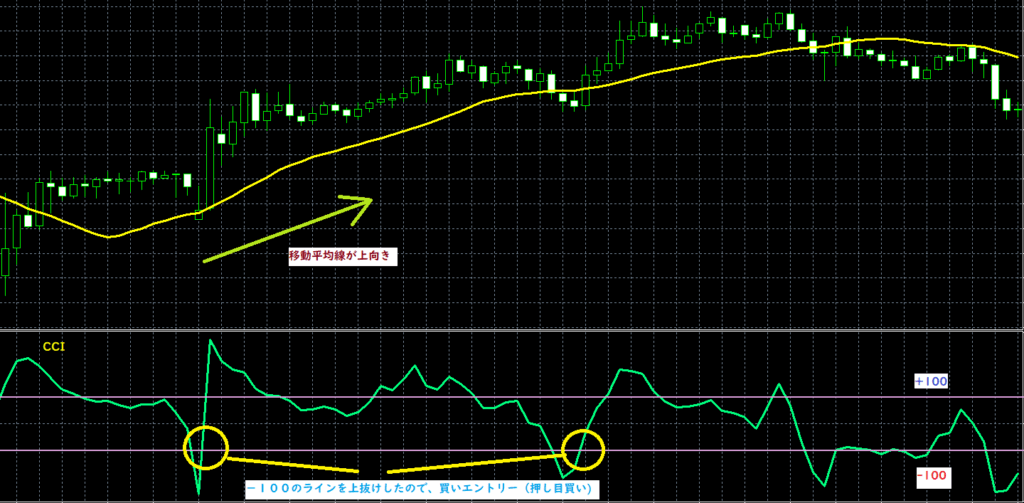Click the first candlestick at the chart's left edge
The image size is (1024, 503).
pos(5,262)
